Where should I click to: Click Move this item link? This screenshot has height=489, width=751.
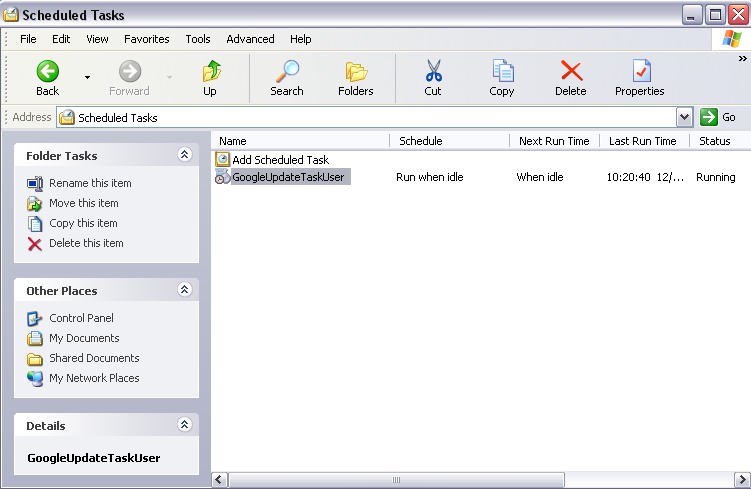(x=84, y=204)
